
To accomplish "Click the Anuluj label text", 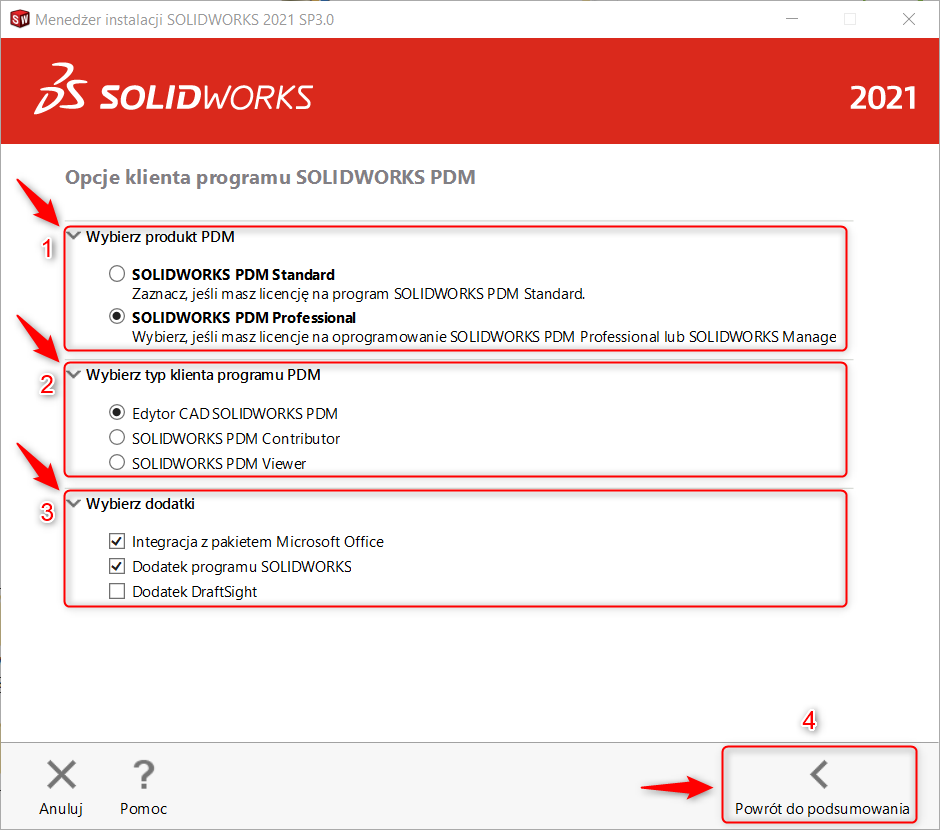I will click(x=61, y=808).
